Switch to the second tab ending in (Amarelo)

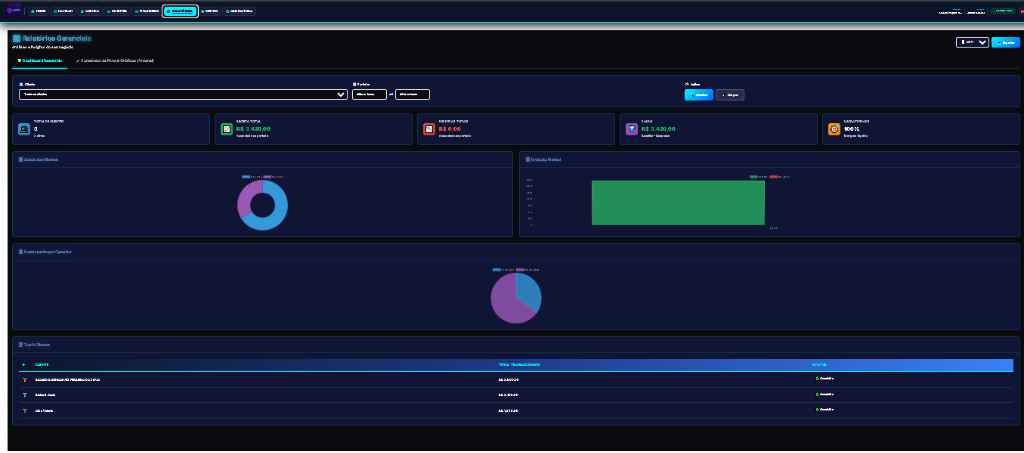(x=115, y=61)
